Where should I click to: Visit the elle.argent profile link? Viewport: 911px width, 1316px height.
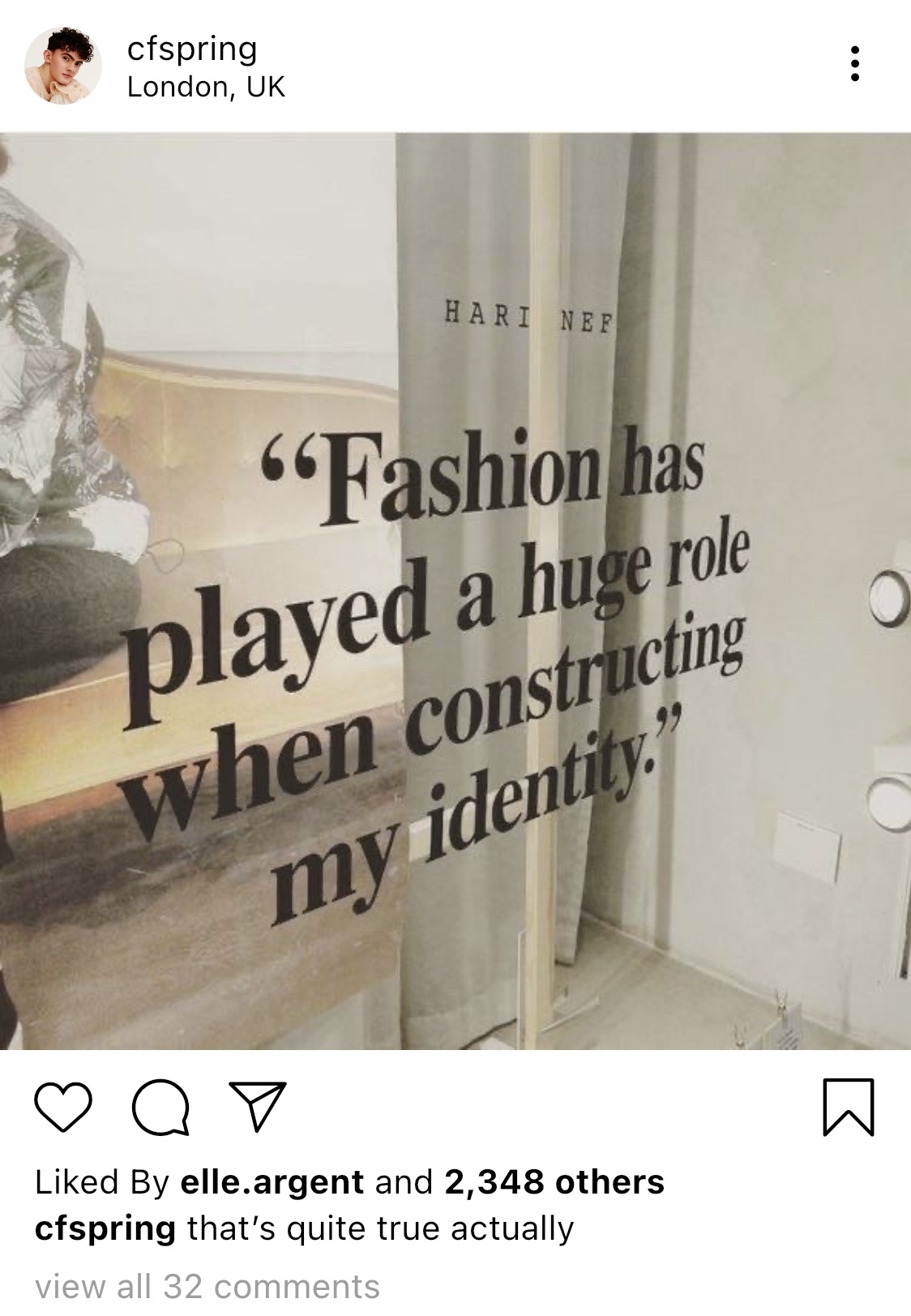click(272, 1182)
